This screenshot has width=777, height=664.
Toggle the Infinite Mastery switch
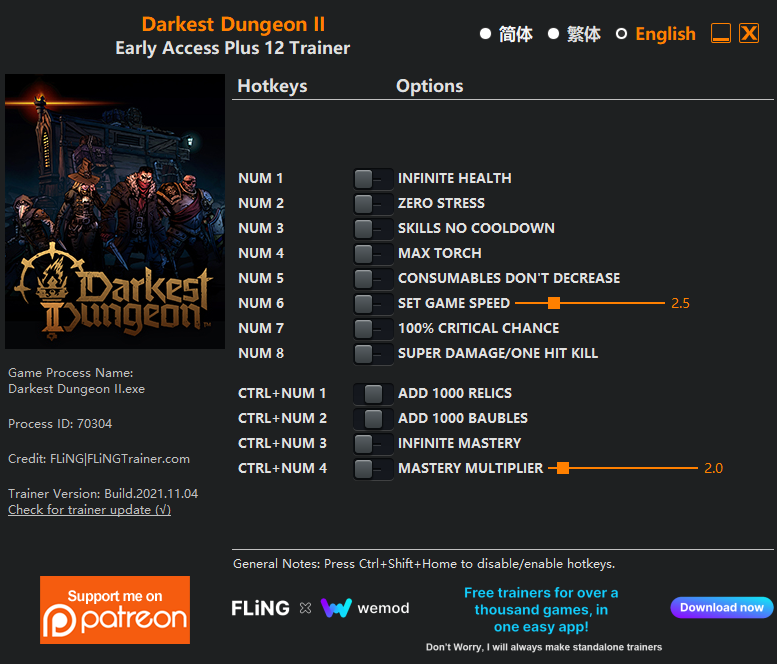pyautogui.click(x=373, y=444)
